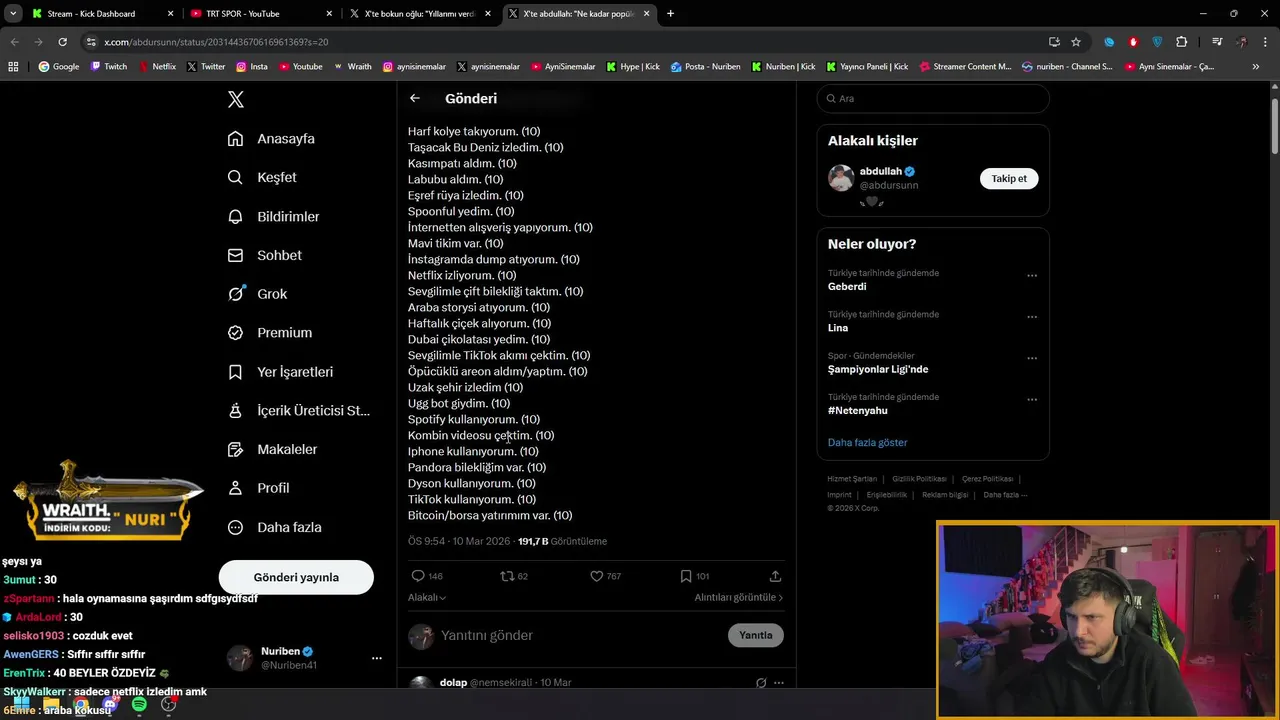Open Spotify from the taskbar
The image size is (1280, 720).
click(x=139, y=705)
